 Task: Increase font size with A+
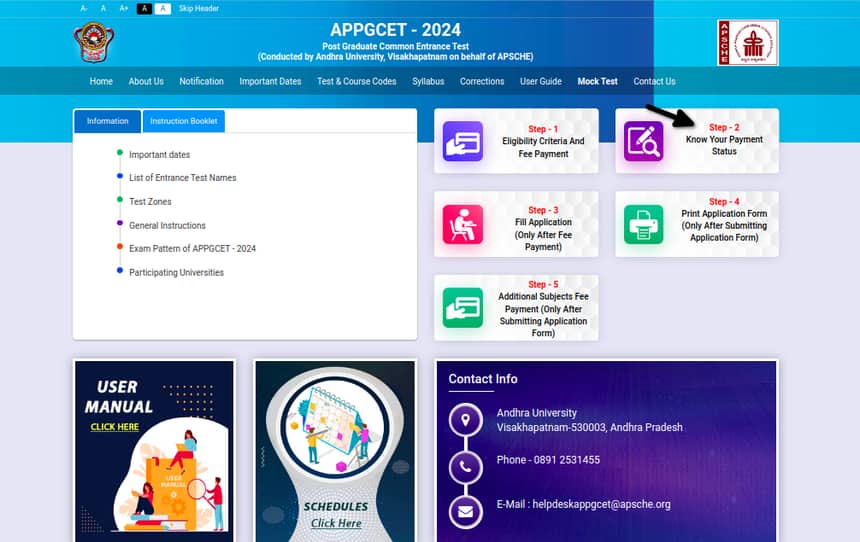click(124, 8)
